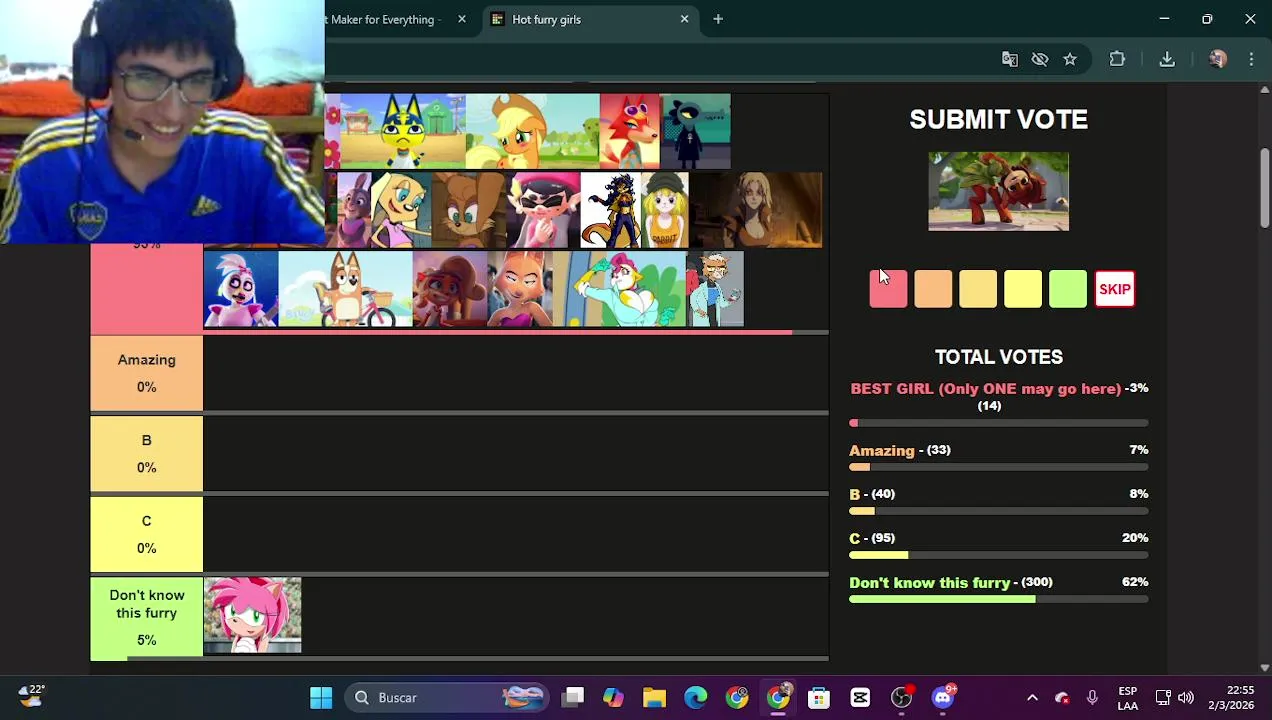Switch to the Maker for Everything tab
This screenshot has height=720, width=1272.
coord(382,19)
